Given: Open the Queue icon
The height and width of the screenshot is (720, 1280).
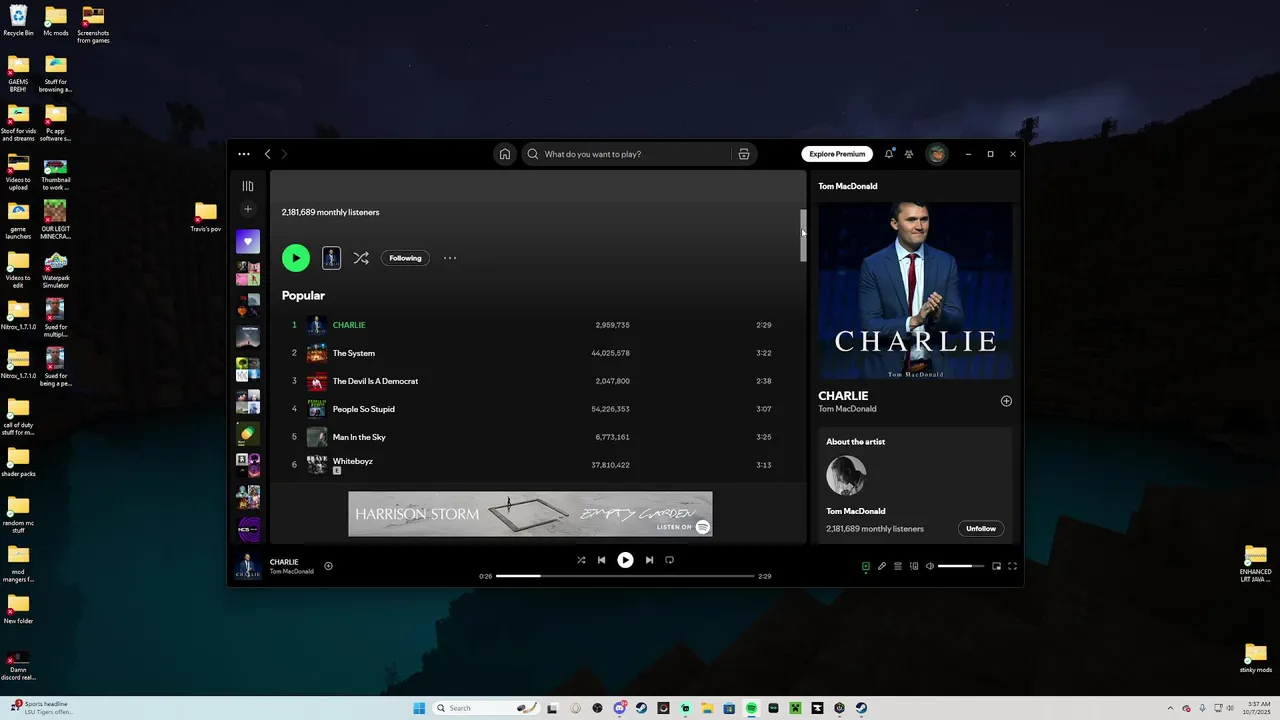Looking at the screenshot, I should coord(898,566).
